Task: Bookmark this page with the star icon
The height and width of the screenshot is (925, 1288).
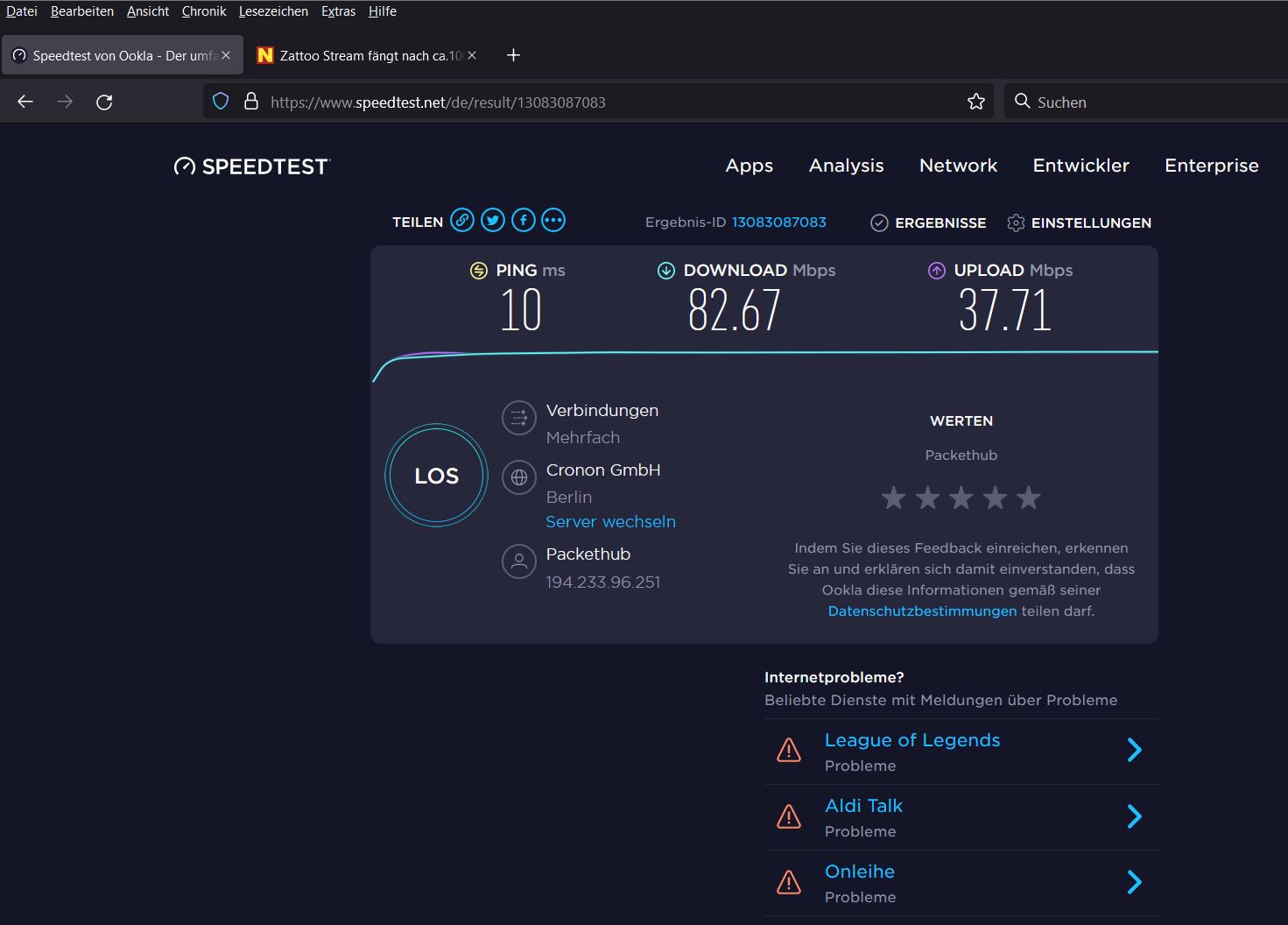Action: click(976, 102)
